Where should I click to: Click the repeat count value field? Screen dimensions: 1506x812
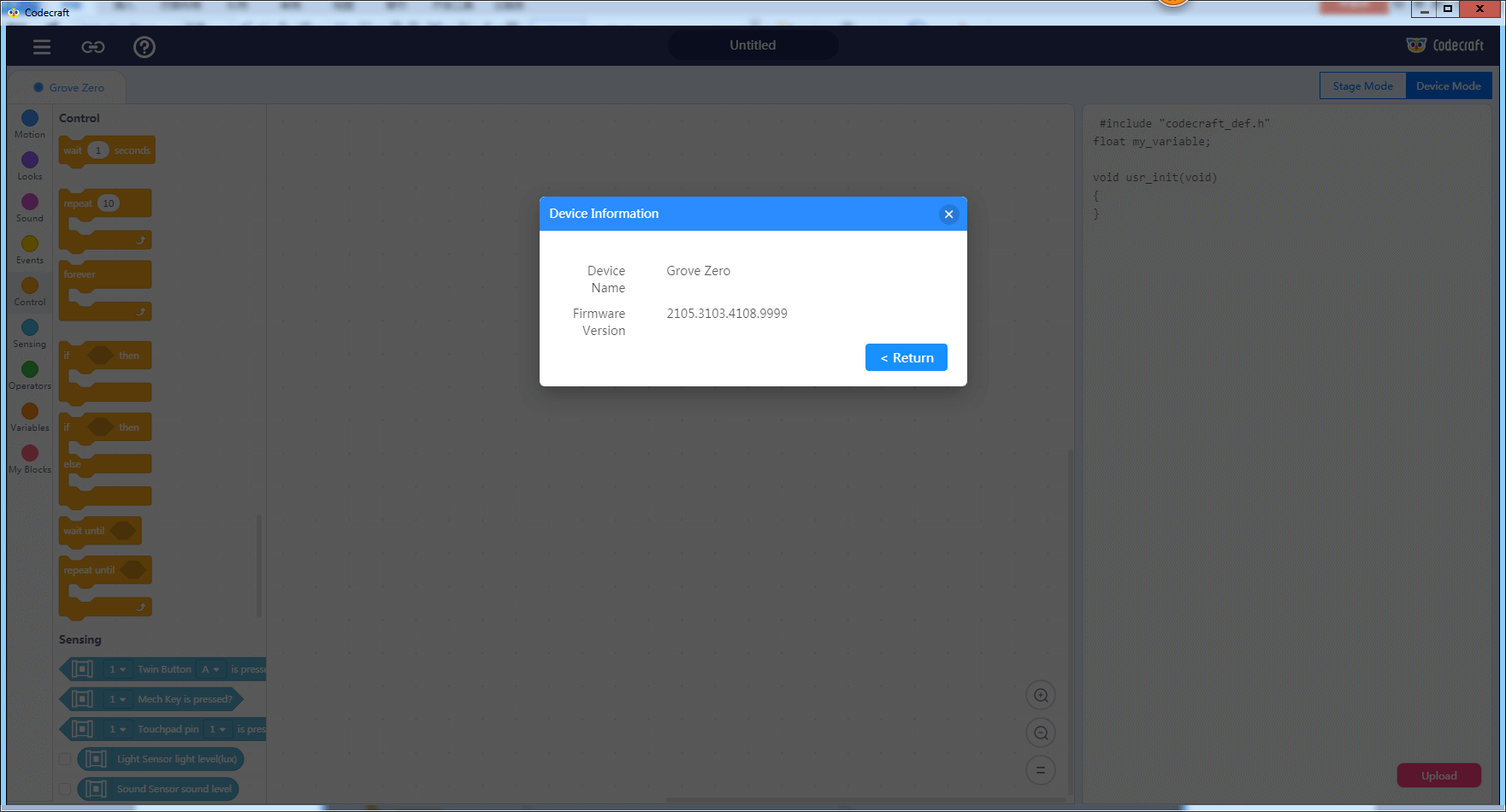coord(109,203)
